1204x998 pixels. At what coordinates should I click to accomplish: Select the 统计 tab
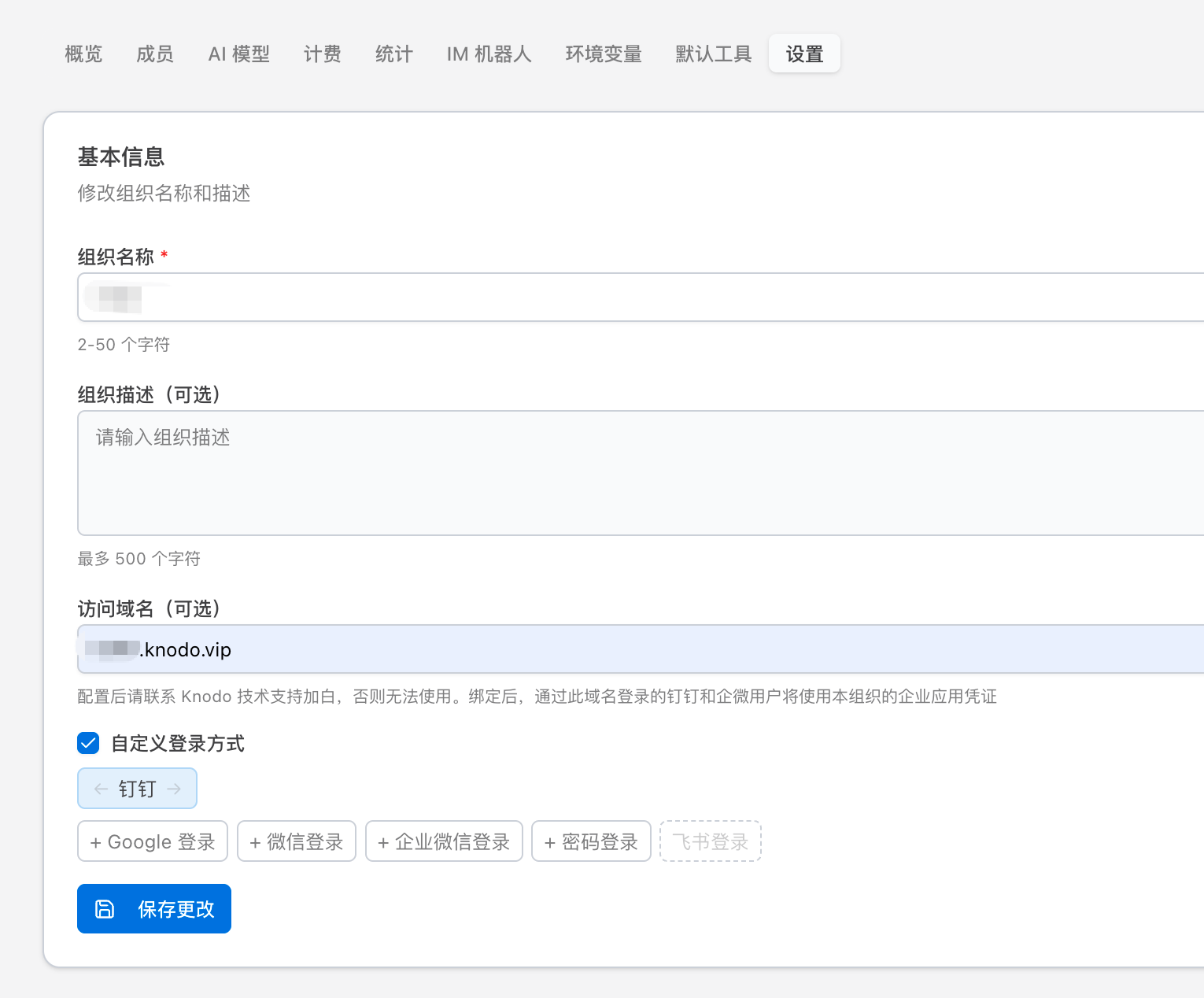393,54
